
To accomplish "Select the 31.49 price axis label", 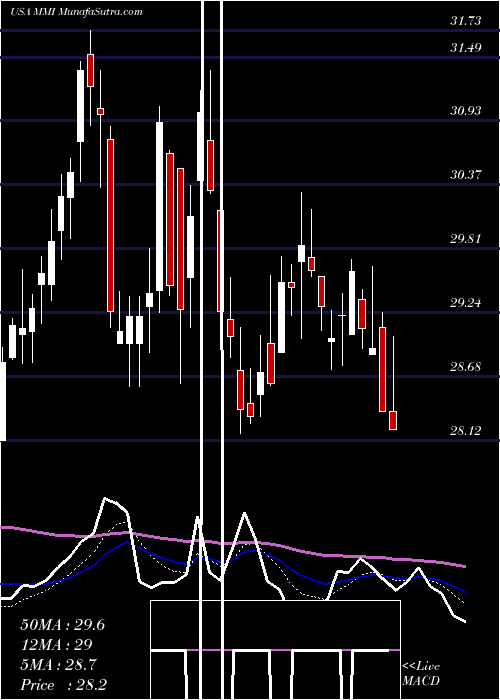I will [466, 47].
